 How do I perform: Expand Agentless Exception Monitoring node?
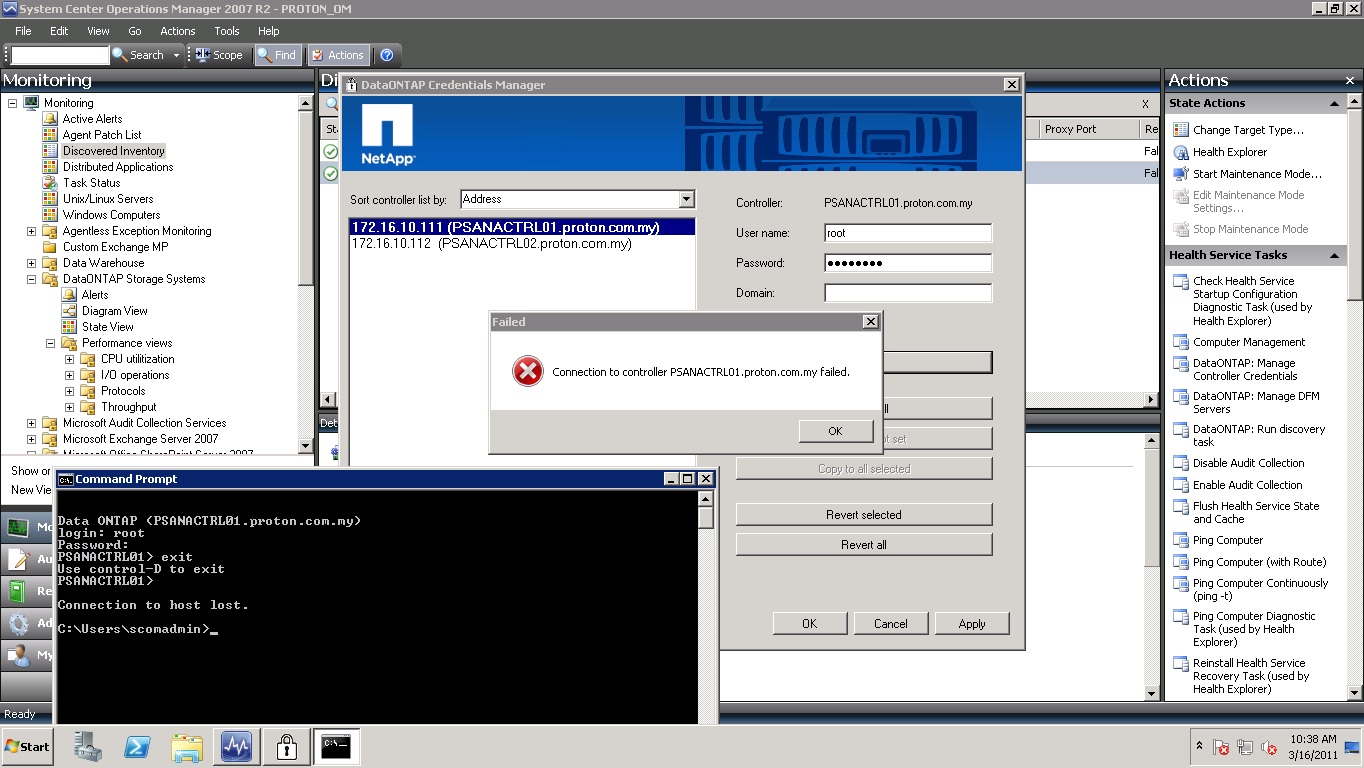[x=32, y=231]
